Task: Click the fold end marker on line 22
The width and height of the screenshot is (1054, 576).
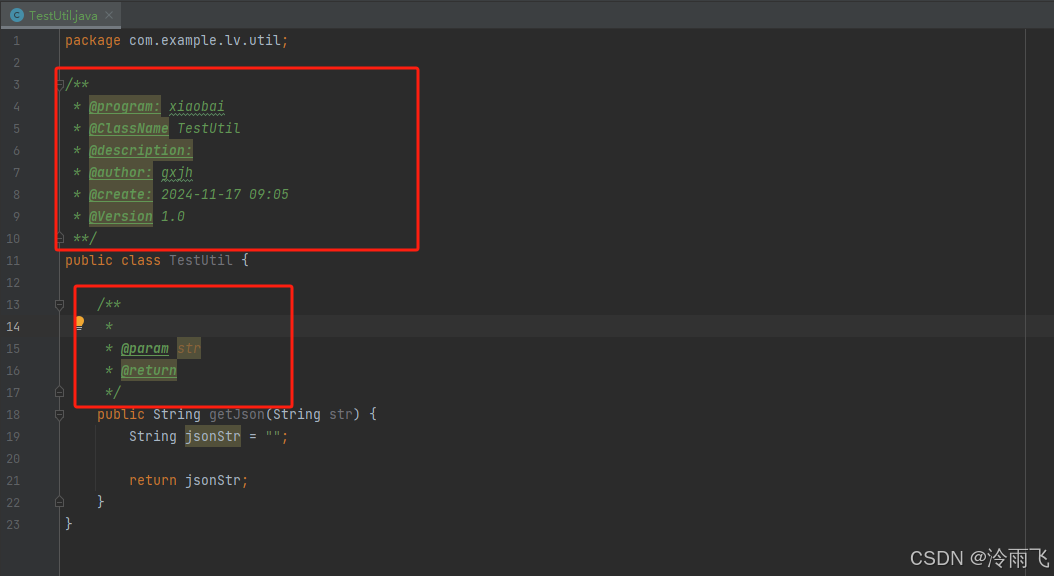Action: (59, 502)
